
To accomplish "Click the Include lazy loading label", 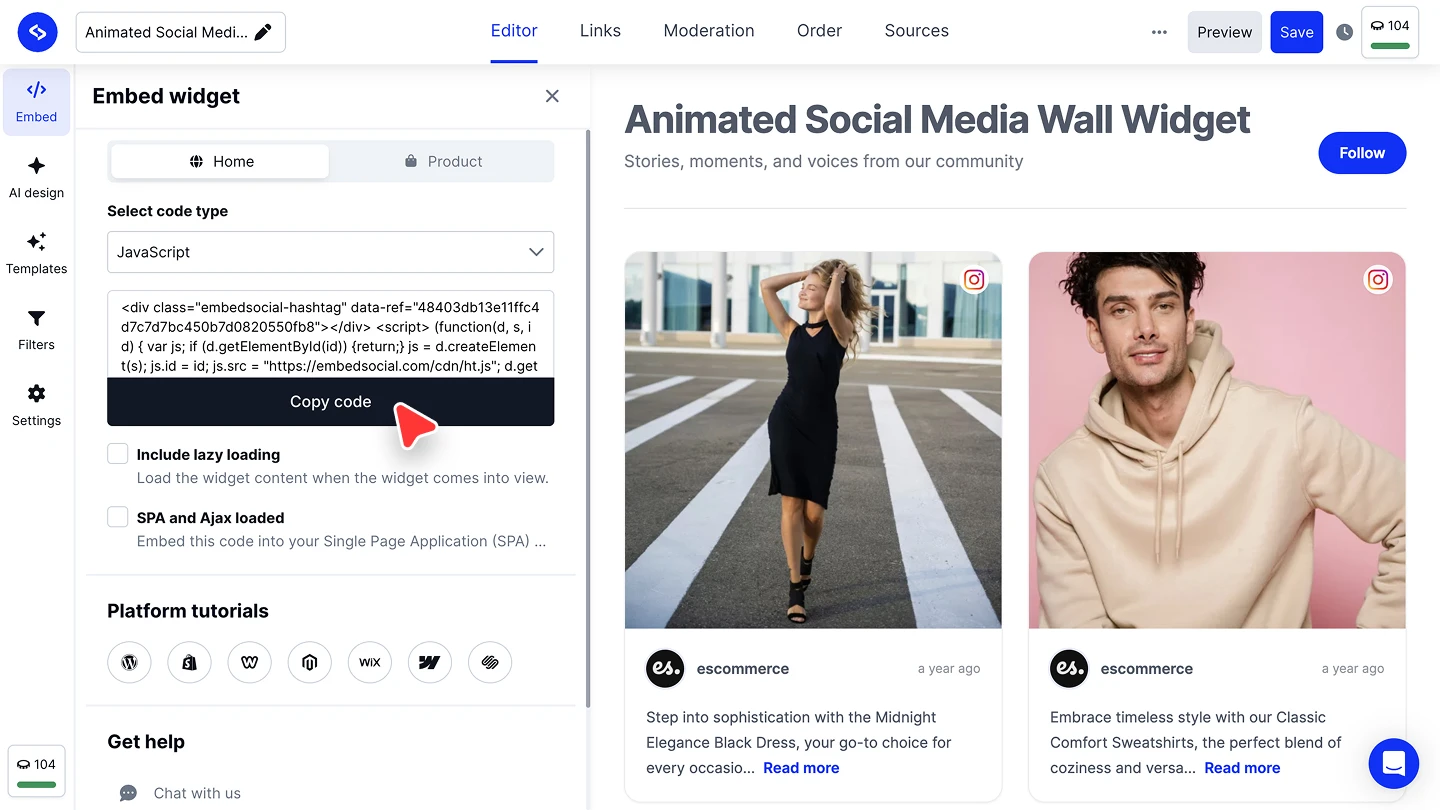I will coord(208,454).
